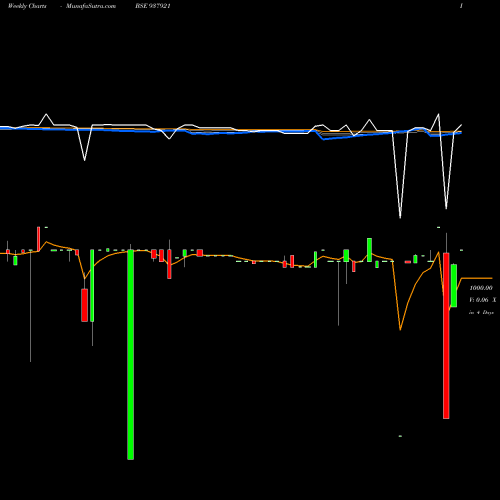Click the 'BSE 937921' symbol label
The height and width of the screenshot is (500, 500).
pyautogui.click(x=153, y=6)
